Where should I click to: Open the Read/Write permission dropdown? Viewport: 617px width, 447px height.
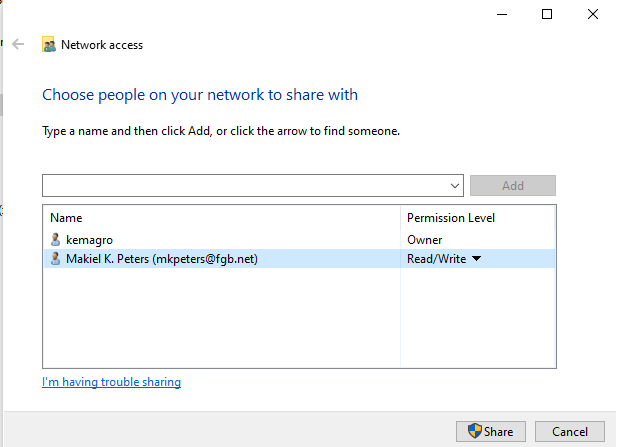[x=476, y=259]
